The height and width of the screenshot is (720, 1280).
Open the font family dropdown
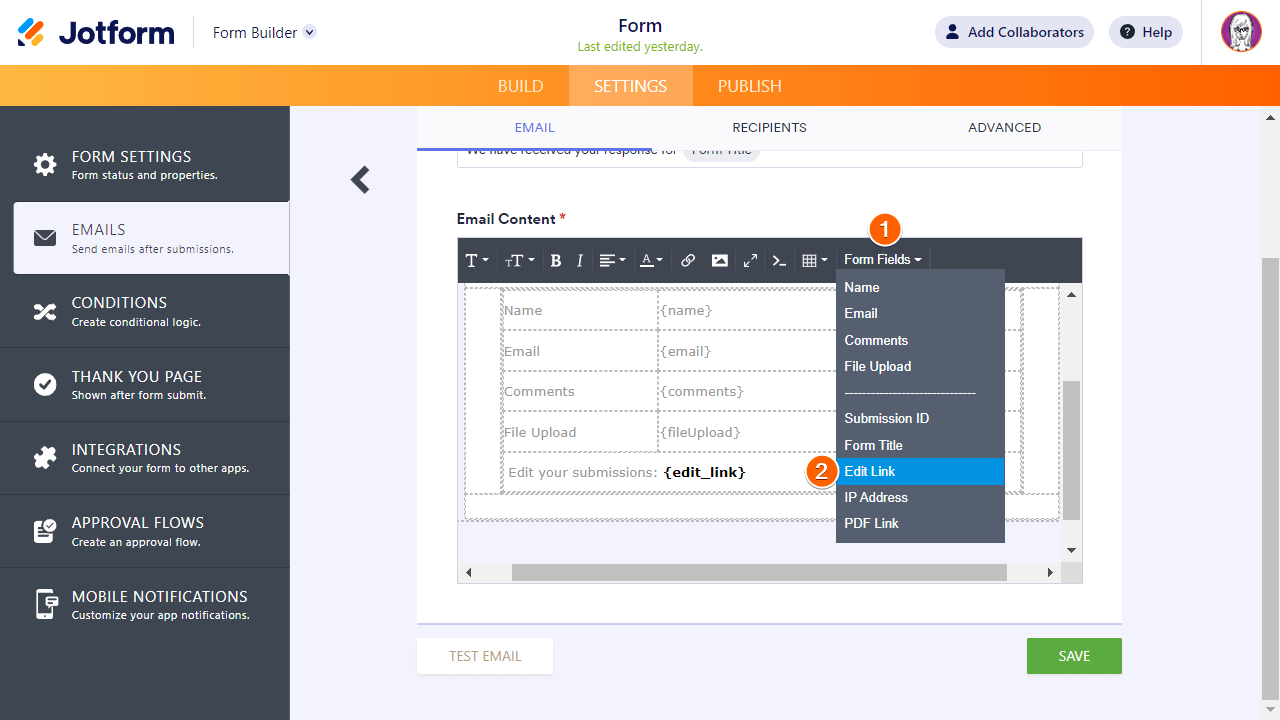point(477,260)
